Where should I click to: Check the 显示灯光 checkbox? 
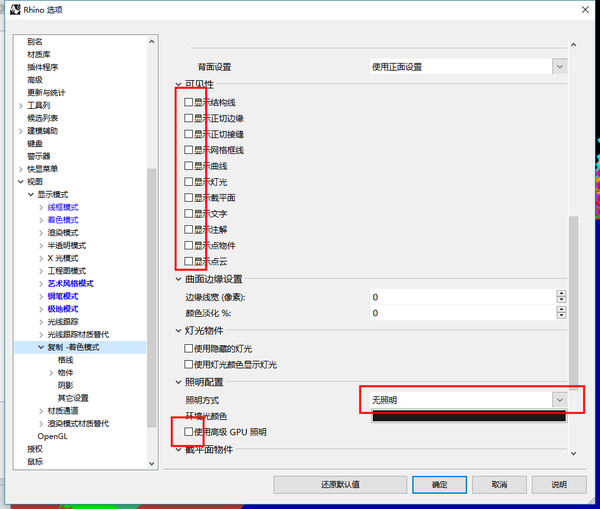point(188,182)
